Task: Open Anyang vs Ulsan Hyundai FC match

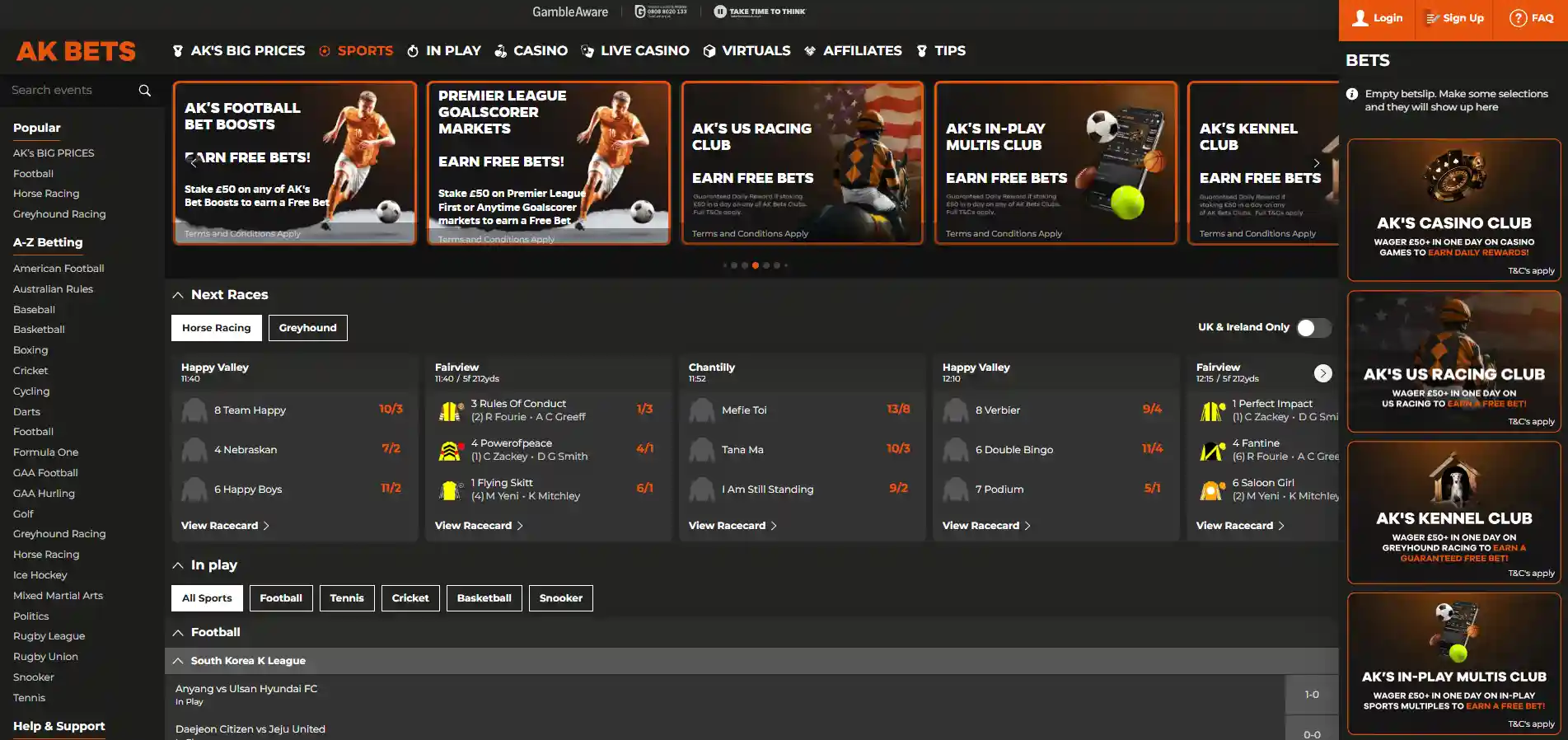Action: click(246, 689)
